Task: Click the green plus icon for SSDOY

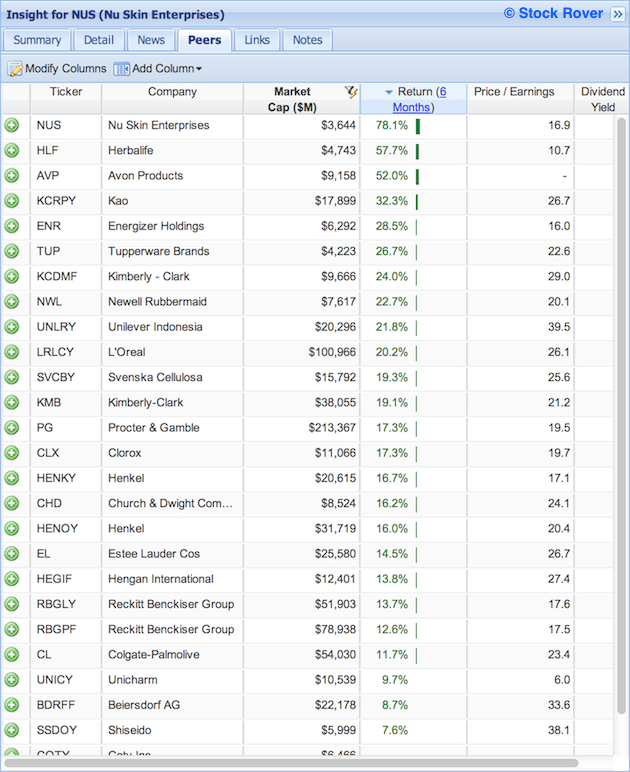Action: point(11,730)
